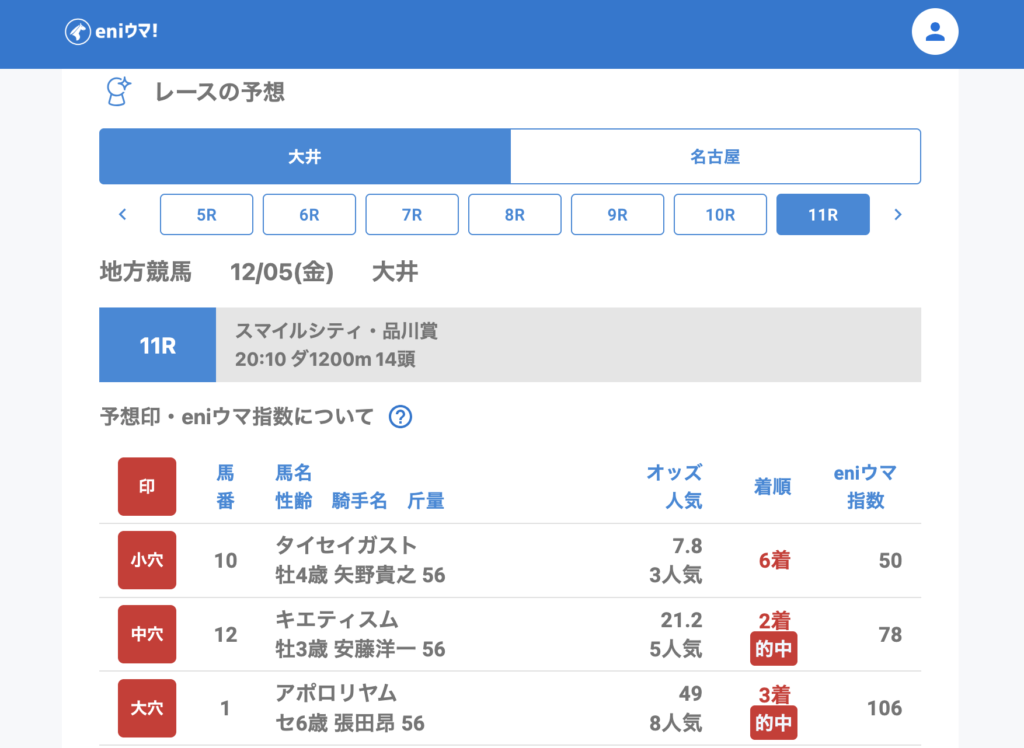
Task: Click the red 印 column header badge
Action: (147, 487)
